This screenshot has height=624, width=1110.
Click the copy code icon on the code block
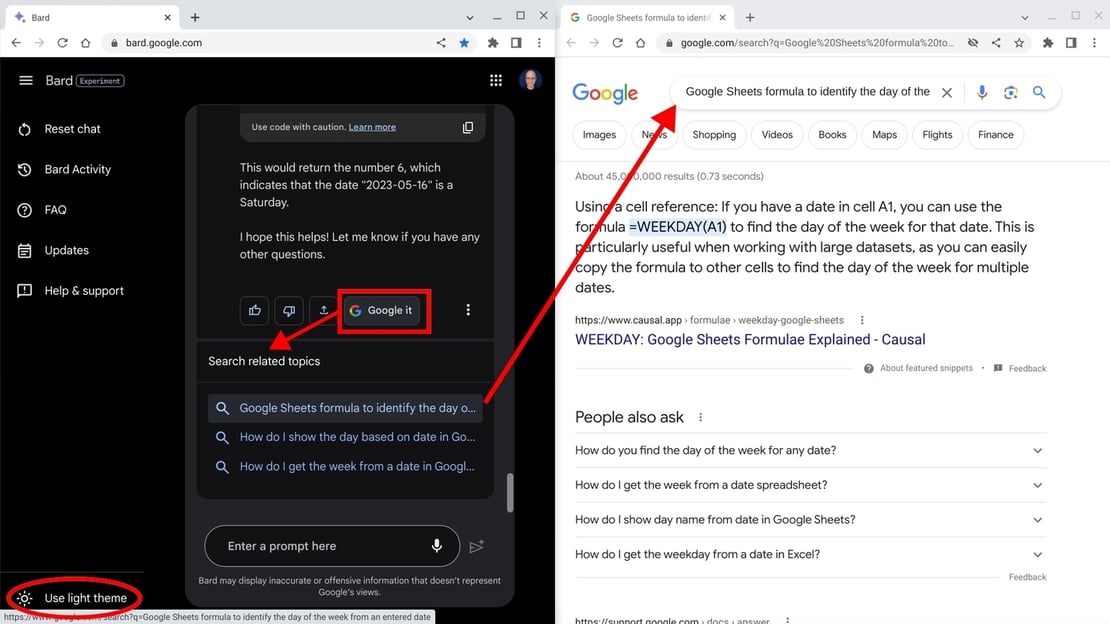coord(467,127)
